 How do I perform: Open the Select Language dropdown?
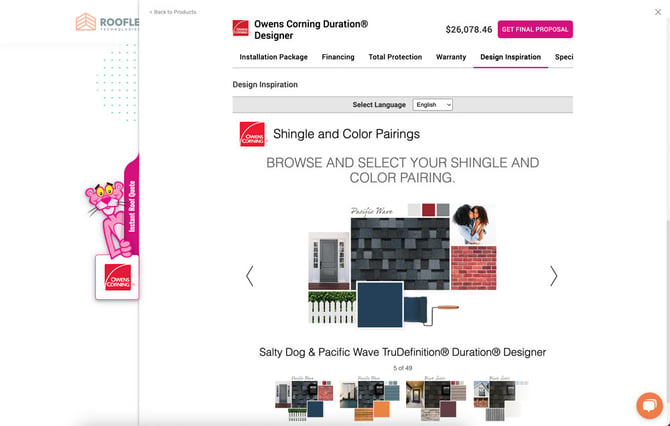(432, 105)
